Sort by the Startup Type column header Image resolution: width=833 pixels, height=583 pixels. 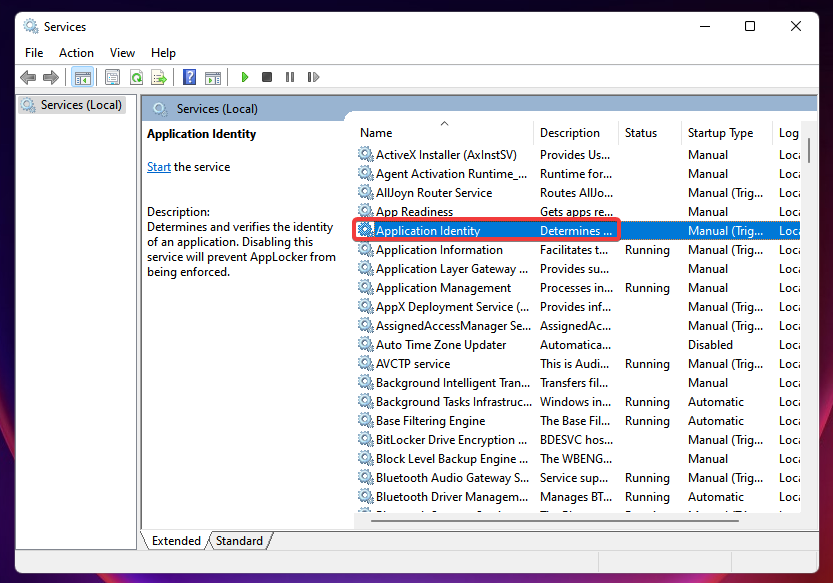pyautogui.click(x=727, y=133)
